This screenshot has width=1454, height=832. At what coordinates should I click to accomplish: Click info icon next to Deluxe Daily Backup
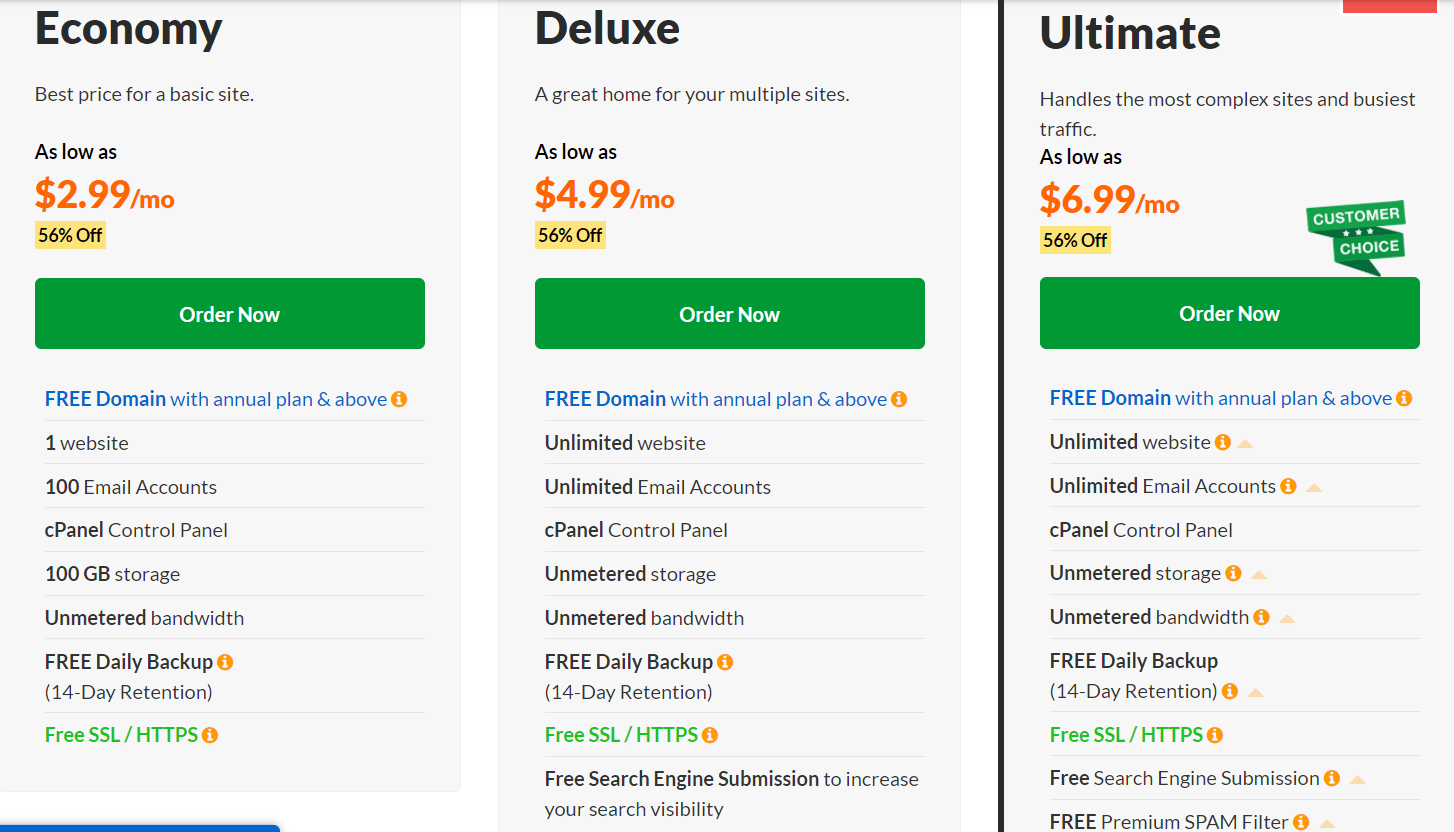(725, 662)
